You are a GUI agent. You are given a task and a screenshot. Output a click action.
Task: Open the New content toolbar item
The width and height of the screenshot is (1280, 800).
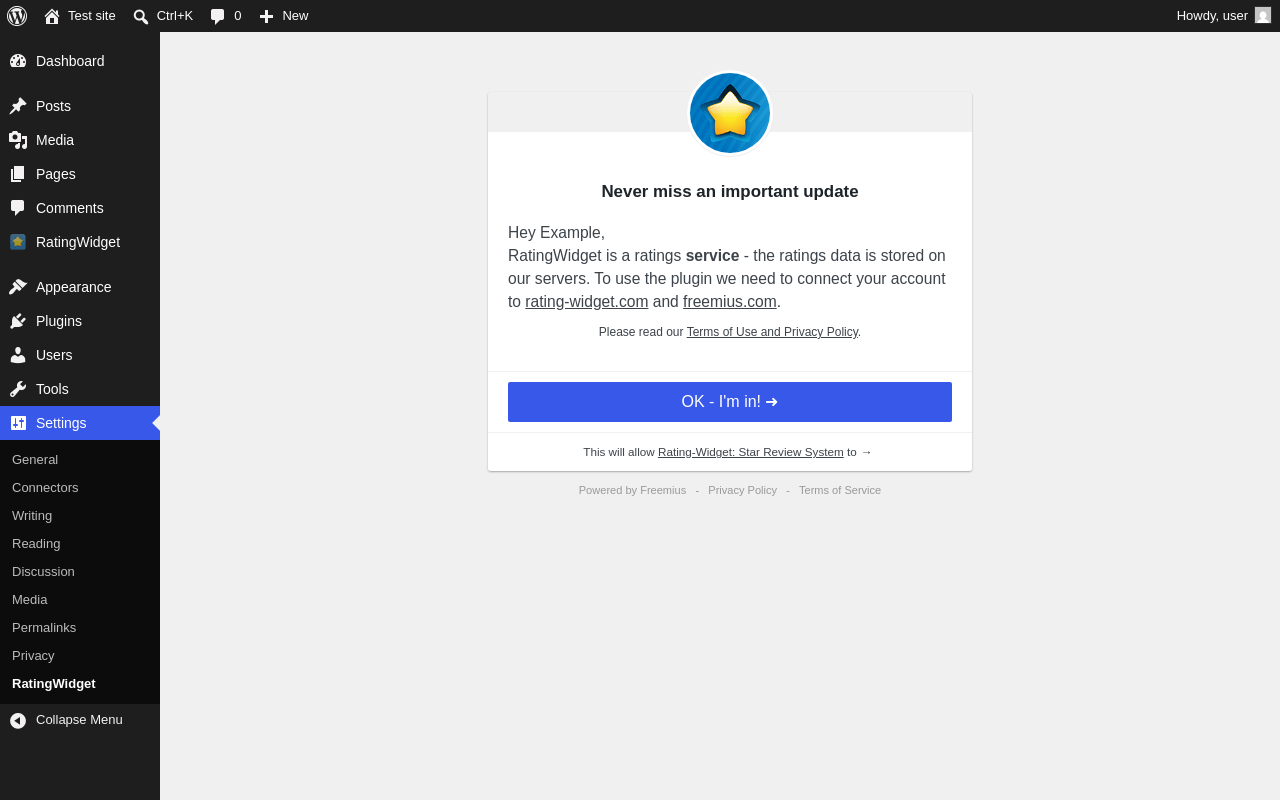(284, 16)
